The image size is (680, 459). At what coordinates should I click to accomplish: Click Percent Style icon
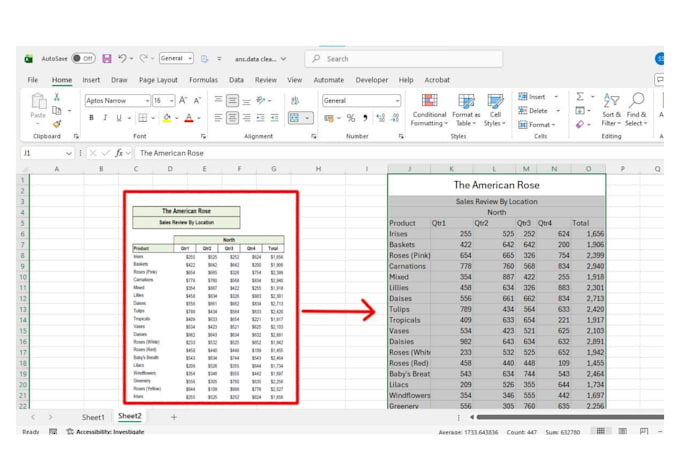point(351,118)
